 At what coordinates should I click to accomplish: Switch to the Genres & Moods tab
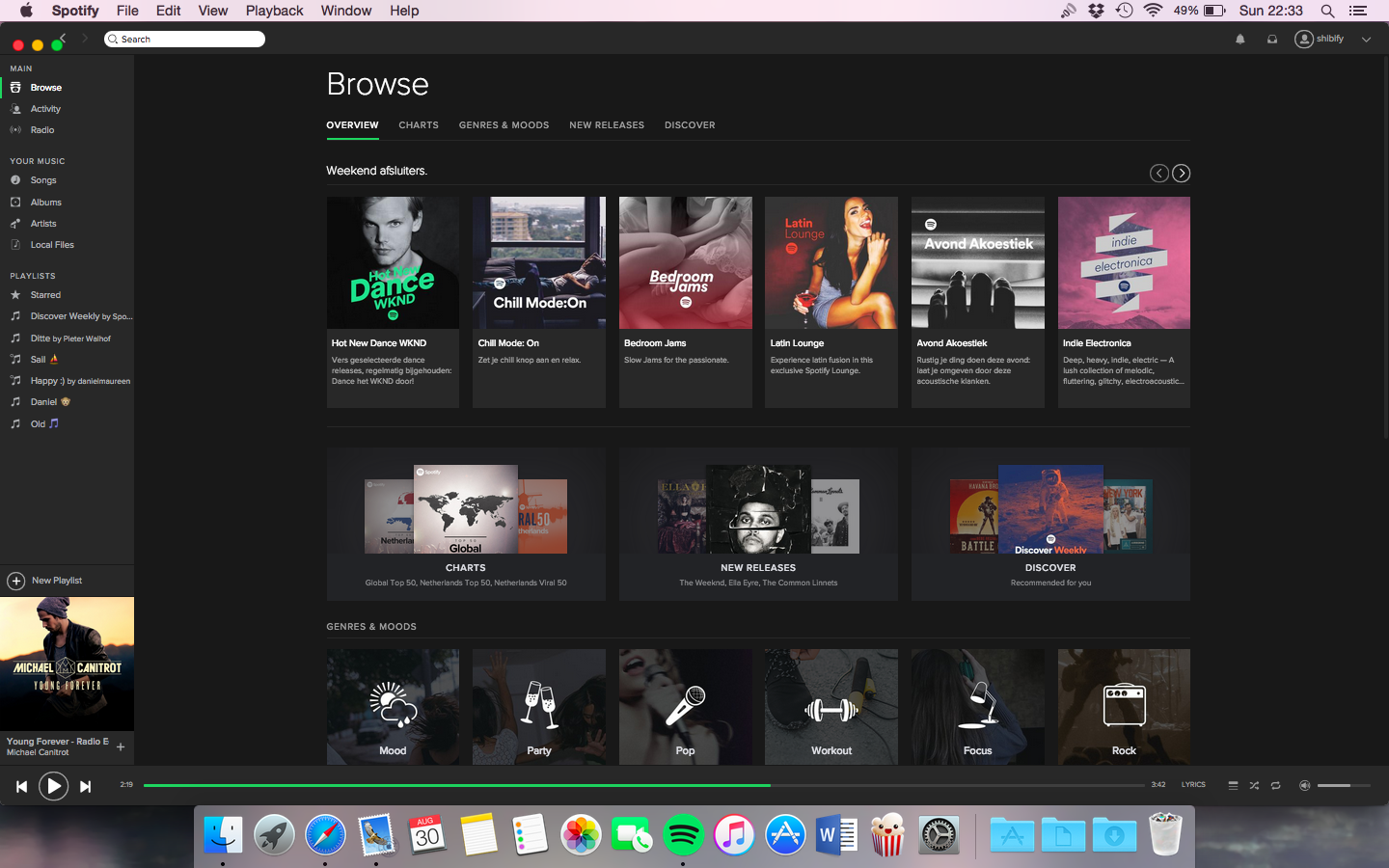pyautogui.click(x=504, y=125)
